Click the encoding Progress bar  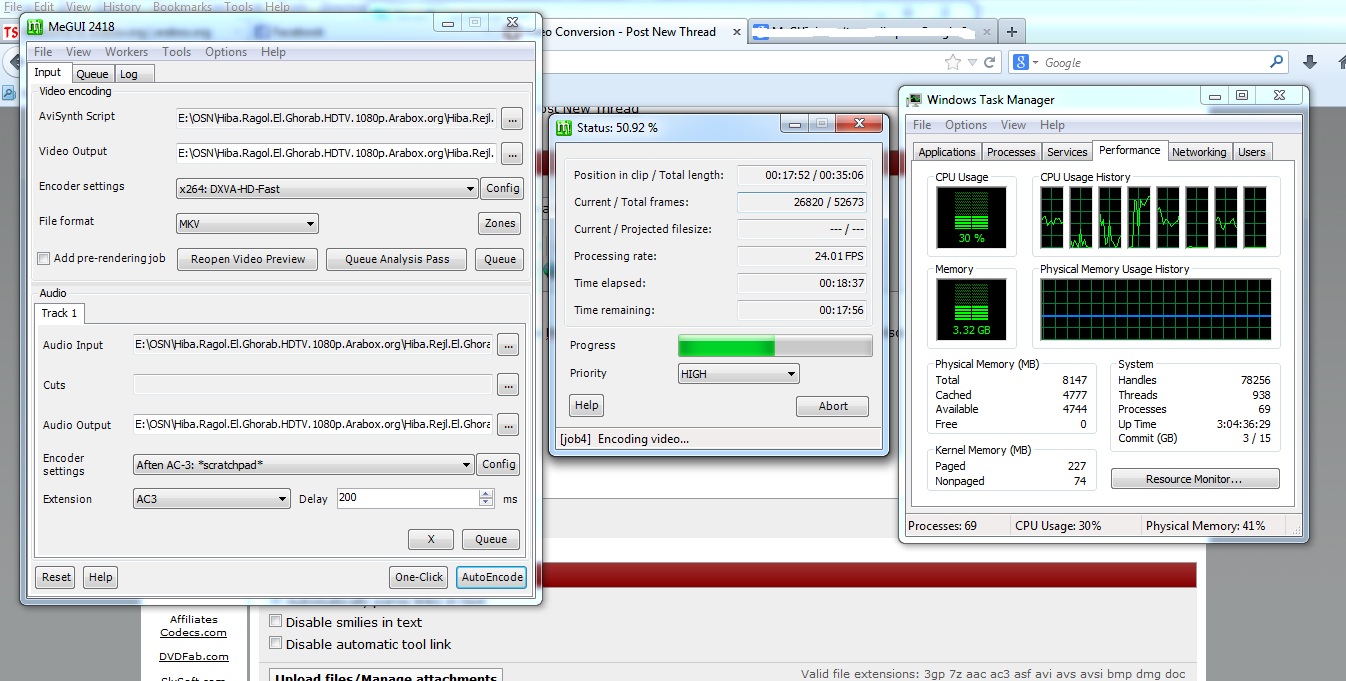click(775, 346)
